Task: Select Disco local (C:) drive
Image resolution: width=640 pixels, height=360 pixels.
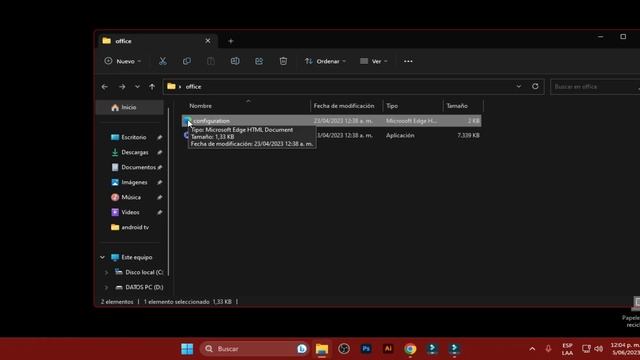Action: [144, 272]
